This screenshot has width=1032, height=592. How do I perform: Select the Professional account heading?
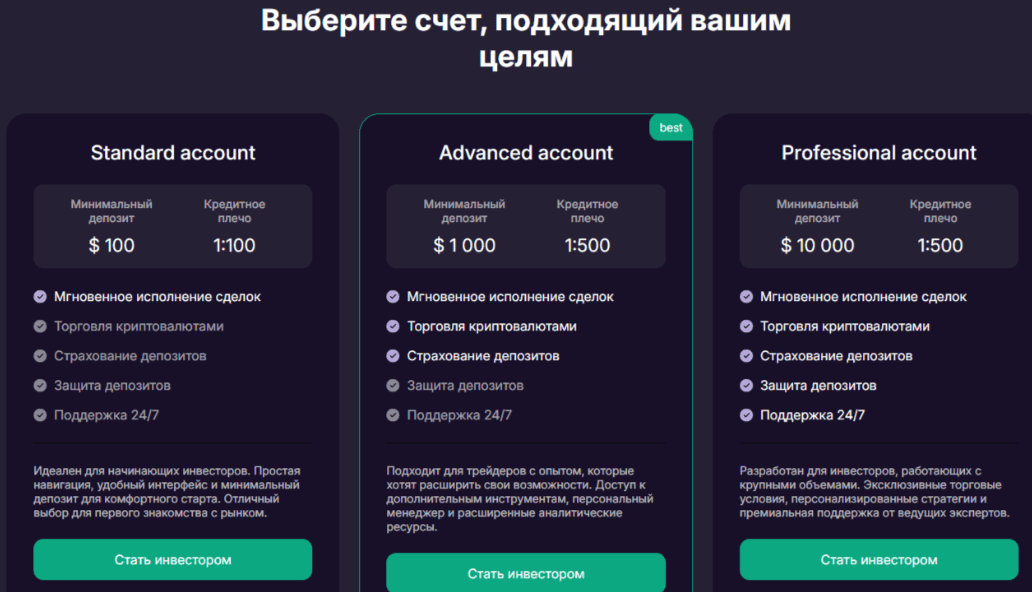[x=879, y=153]
